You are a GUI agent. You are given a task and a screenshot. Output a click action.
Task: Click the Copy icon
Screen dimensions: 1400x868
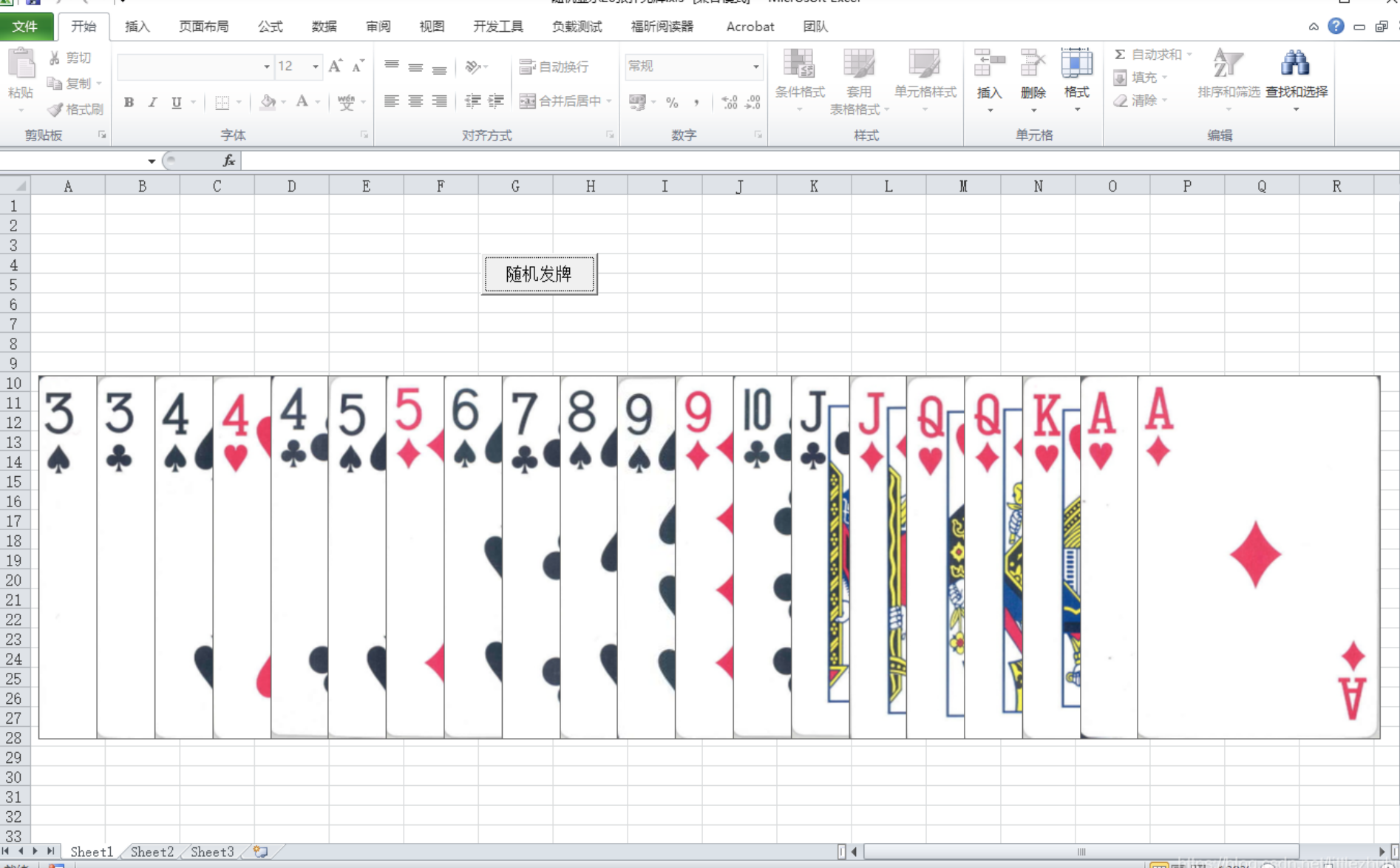54,84
